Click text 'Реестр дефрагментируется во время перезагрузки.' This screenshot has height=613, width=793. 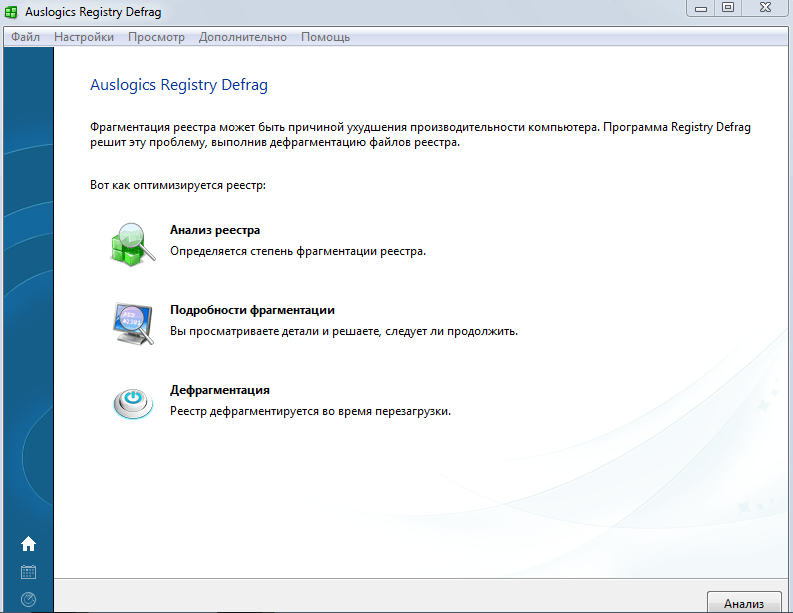(x=310, y=411)
